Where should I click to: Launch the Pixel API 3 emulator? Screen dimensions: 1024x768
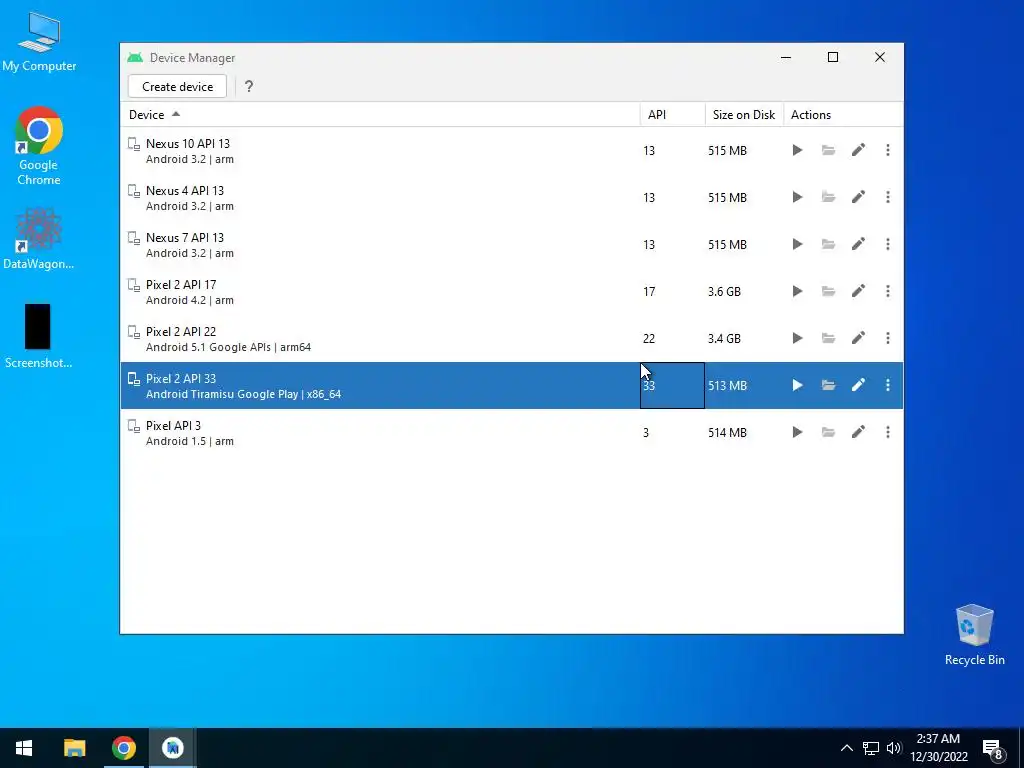pyautogui.click(x=797, y=432)
